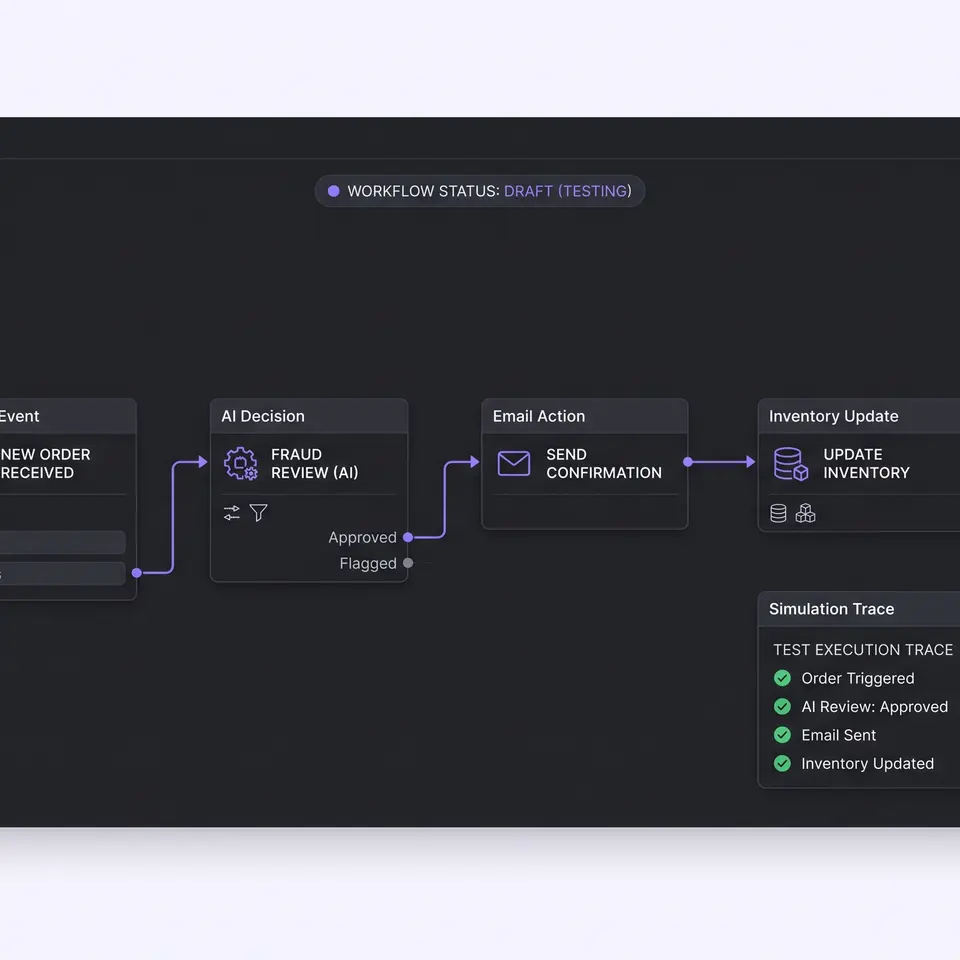Image resolution: width=960 pixels, height=960 pixels.
Task: Click the purple workflow status indicator dot
Action: point(334,191)
